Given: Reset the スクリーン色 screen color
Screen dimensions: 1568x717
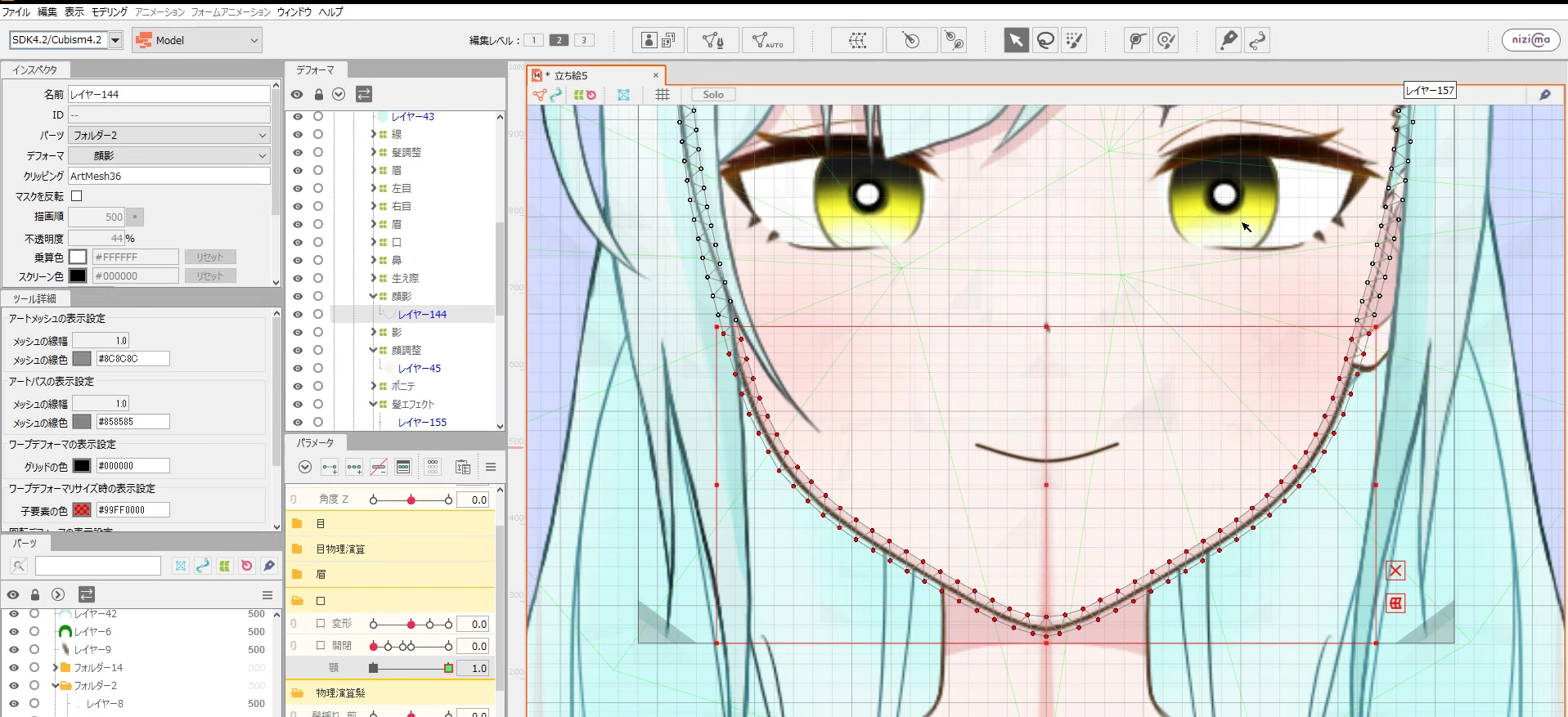Looking at the screenshot, I should [210, 276].
